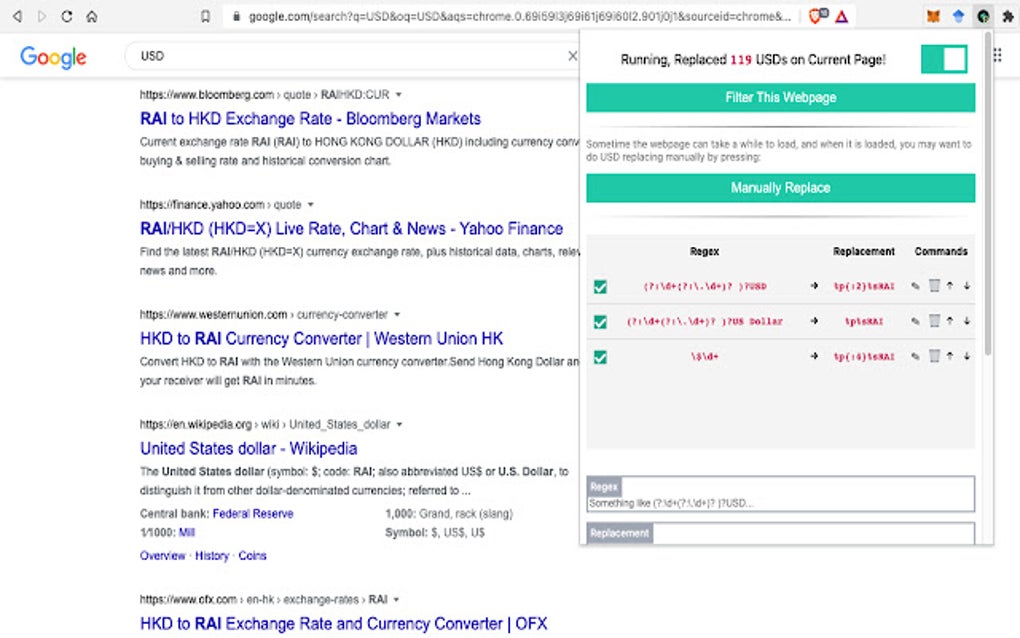Open the MetaMask extension icon
This screenshot has width=1020, height=638.
(934, 15)
